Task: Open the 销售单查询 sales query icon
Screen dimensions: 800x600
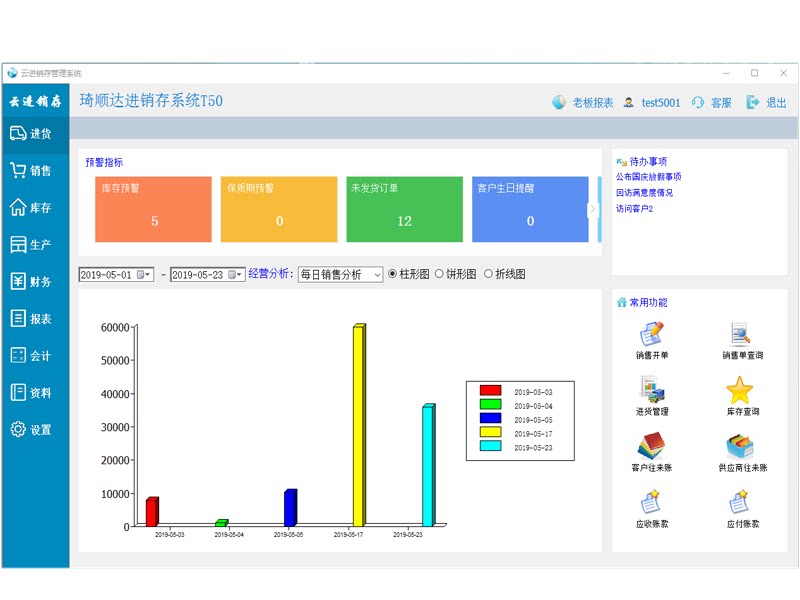Action: [741, 334]
